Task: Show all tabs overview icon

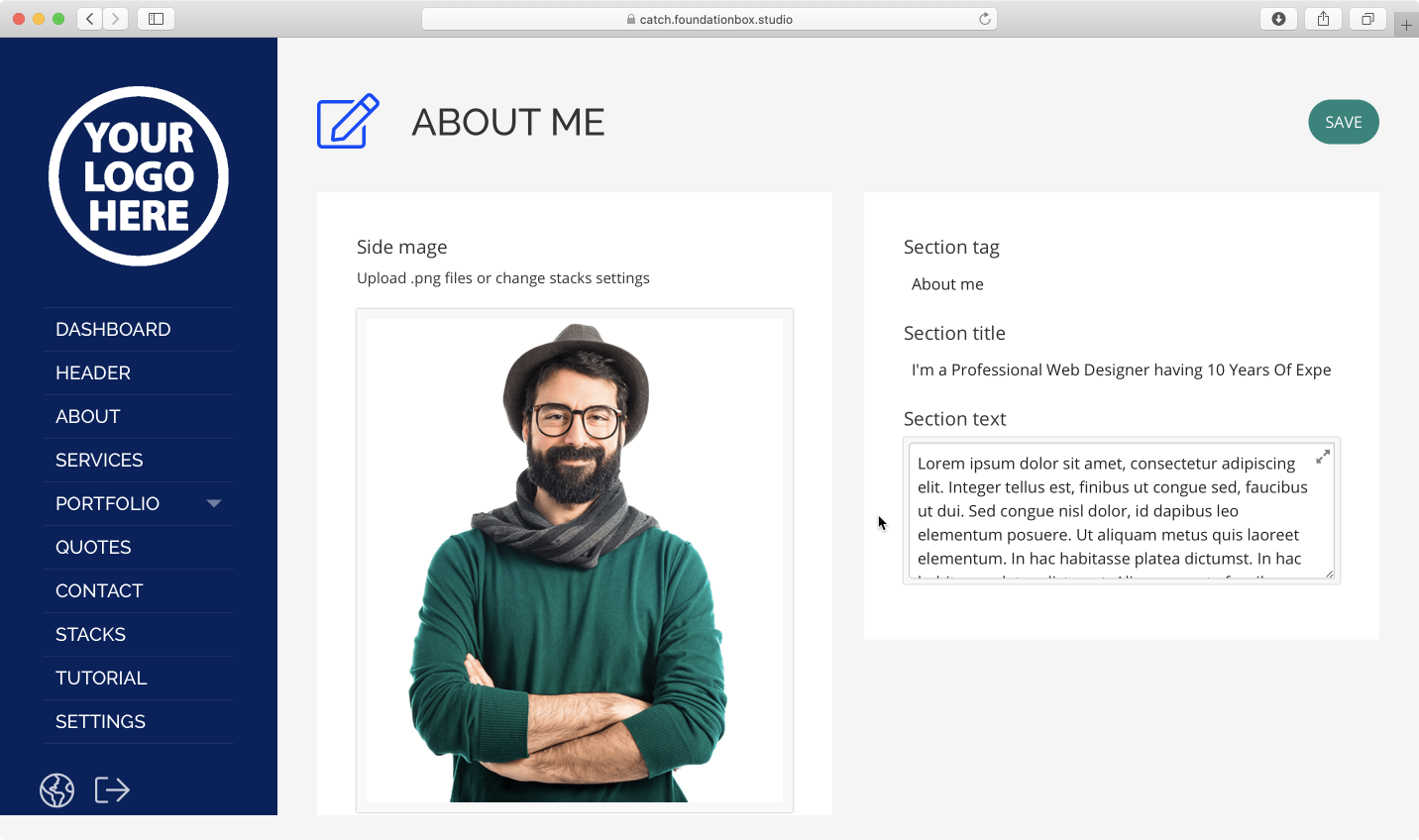Action: (x=1367, y=19)
